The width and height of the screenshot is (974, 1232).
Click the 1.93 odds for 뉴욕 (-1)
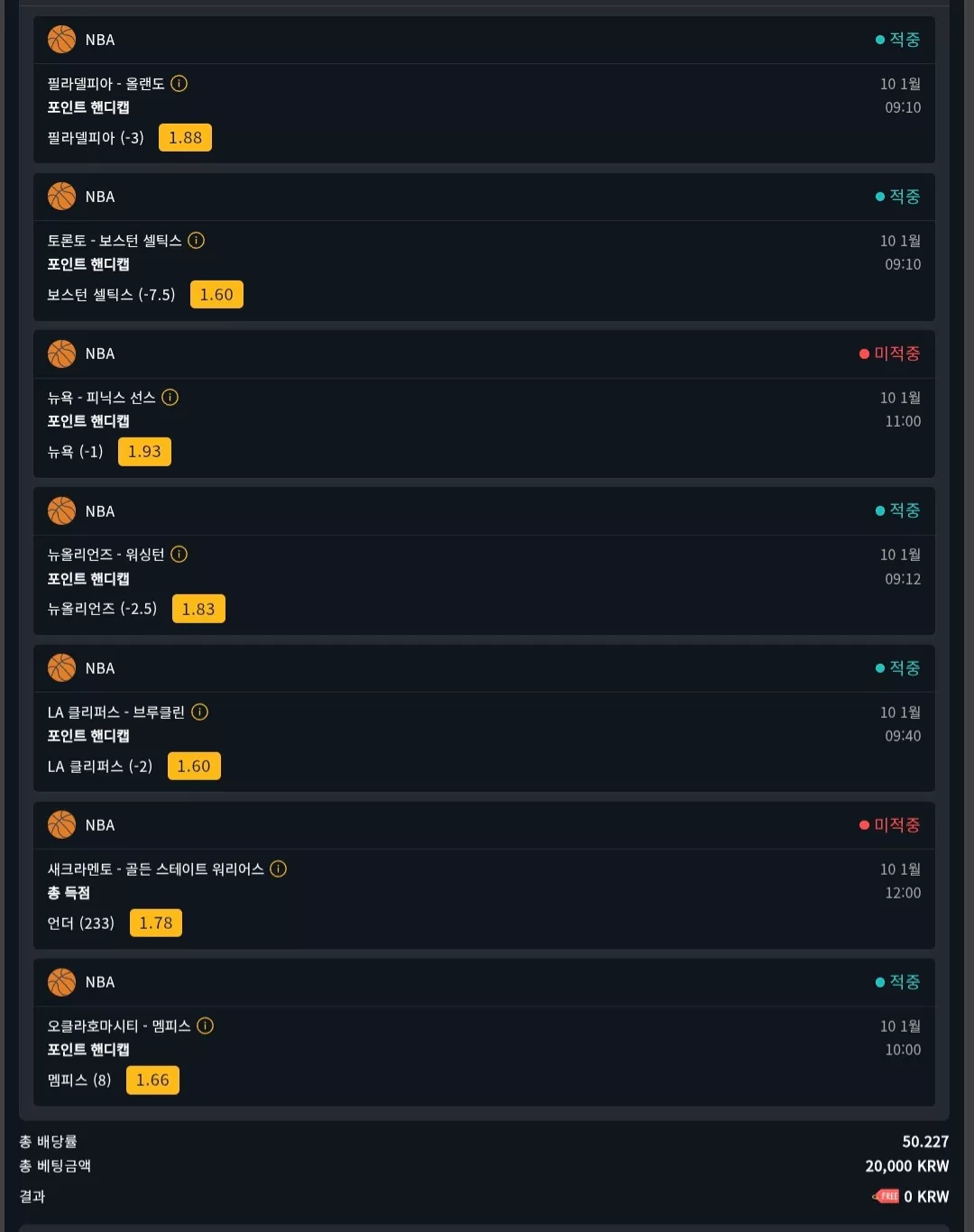(x=144, y=452)
